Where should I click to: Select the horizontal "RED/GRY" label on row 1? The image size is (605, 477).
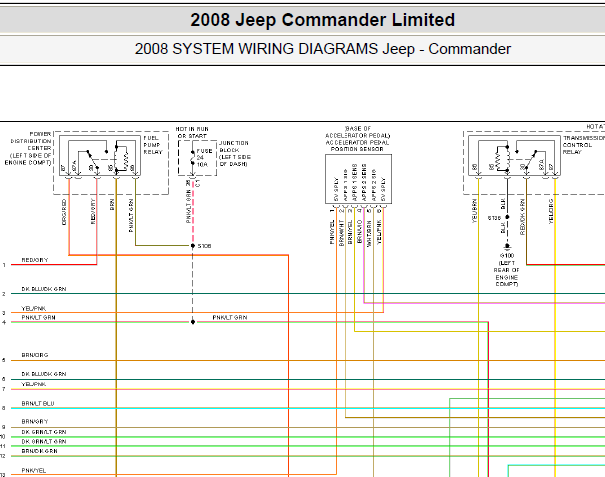tap(35, 260)
